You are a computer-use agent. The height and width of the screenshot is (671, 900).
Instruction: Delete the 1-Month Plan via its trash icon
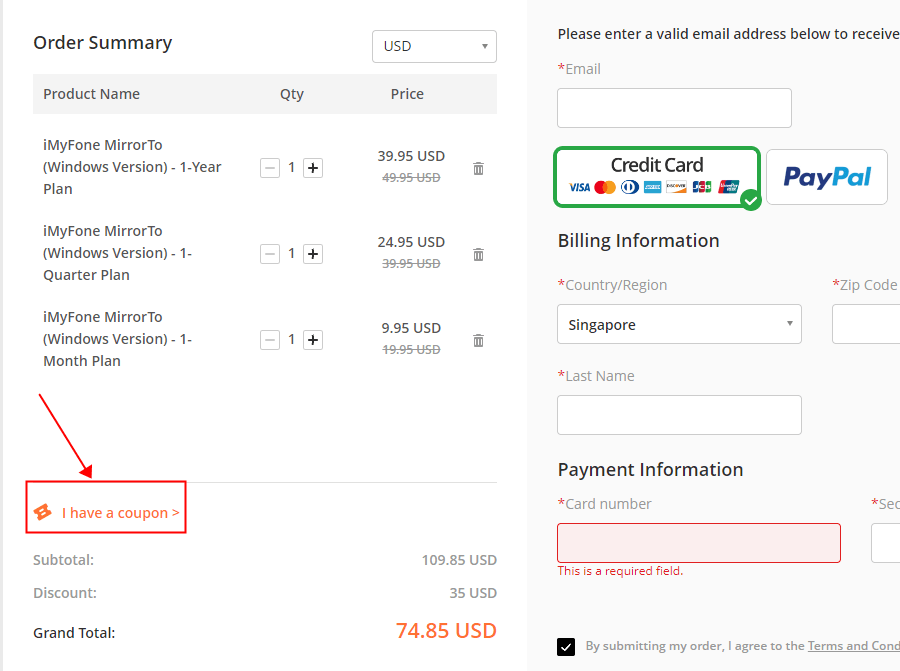click(x=478, y=340)
